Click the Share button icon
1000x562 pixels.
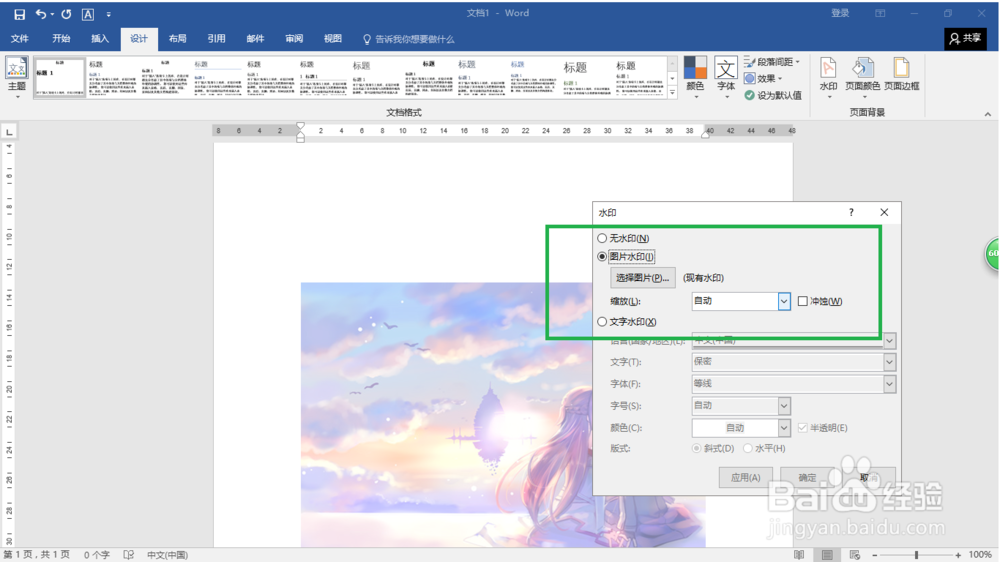(966, 39)
